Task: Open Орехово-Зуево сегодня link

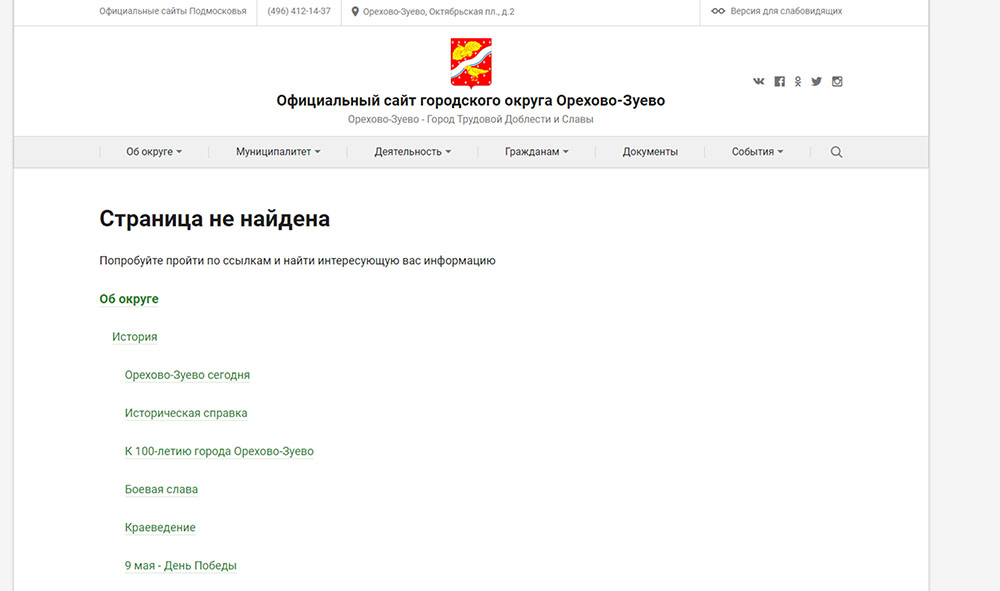Action: (x=188, y=375)
